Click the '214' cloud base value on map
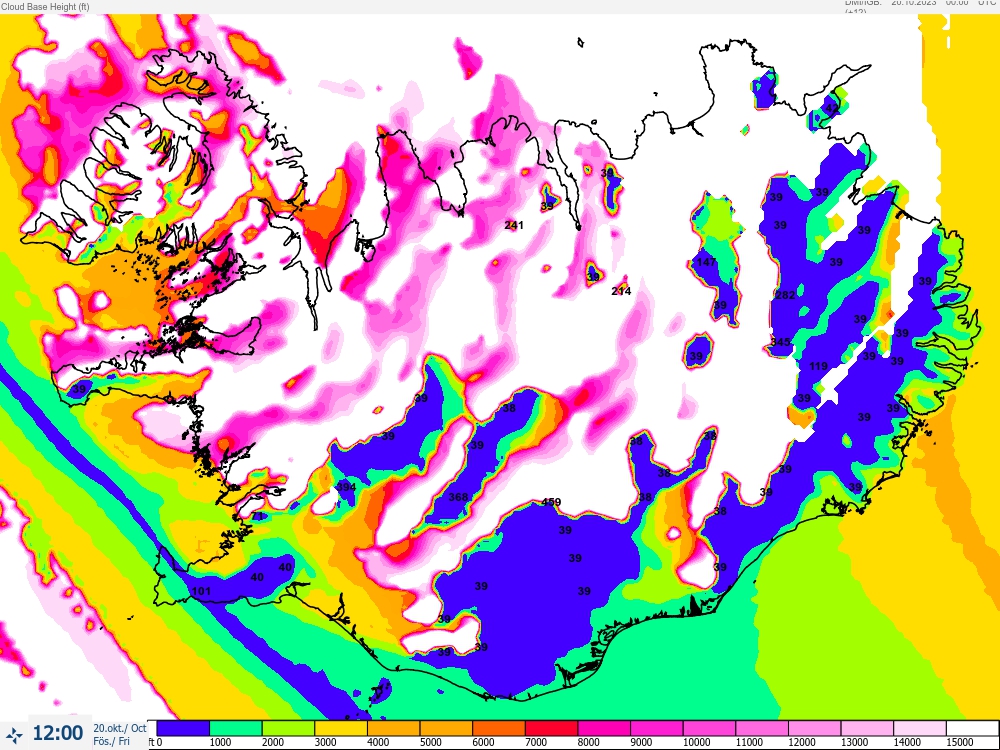This screenshot has height=750, width=1000. tap(621, 291)
